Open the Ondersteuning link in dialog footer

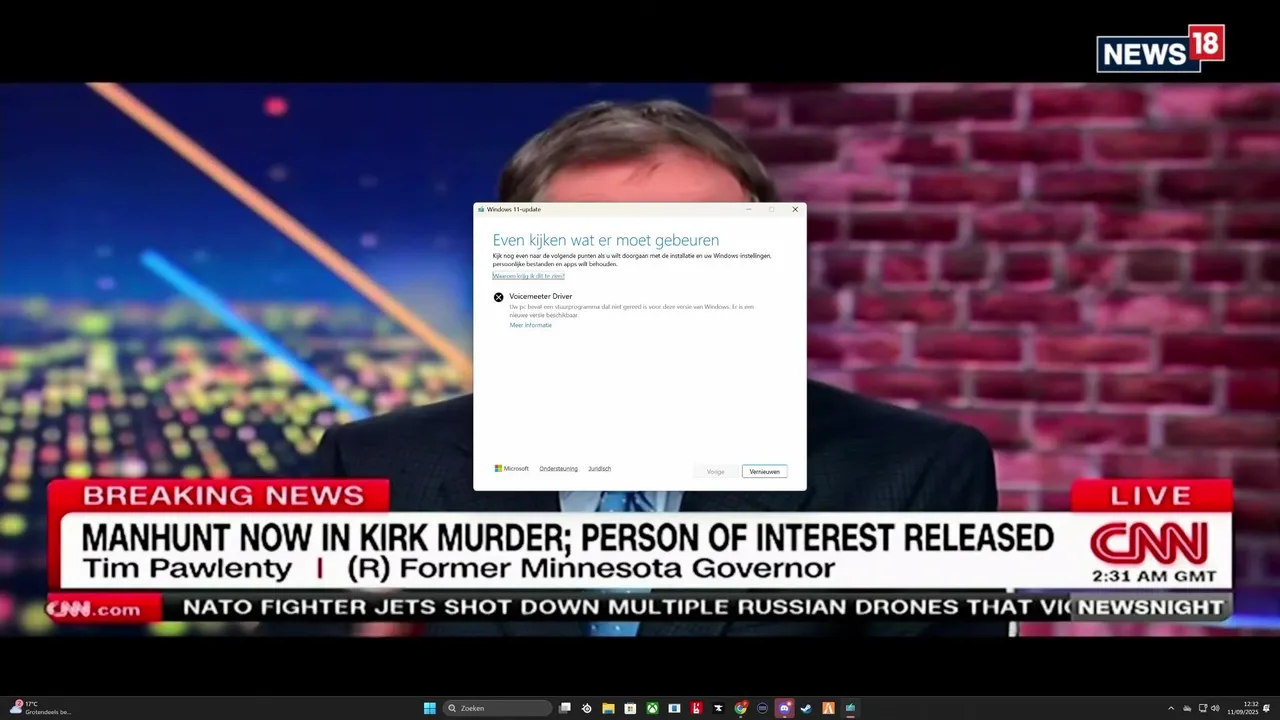(558, 468)
